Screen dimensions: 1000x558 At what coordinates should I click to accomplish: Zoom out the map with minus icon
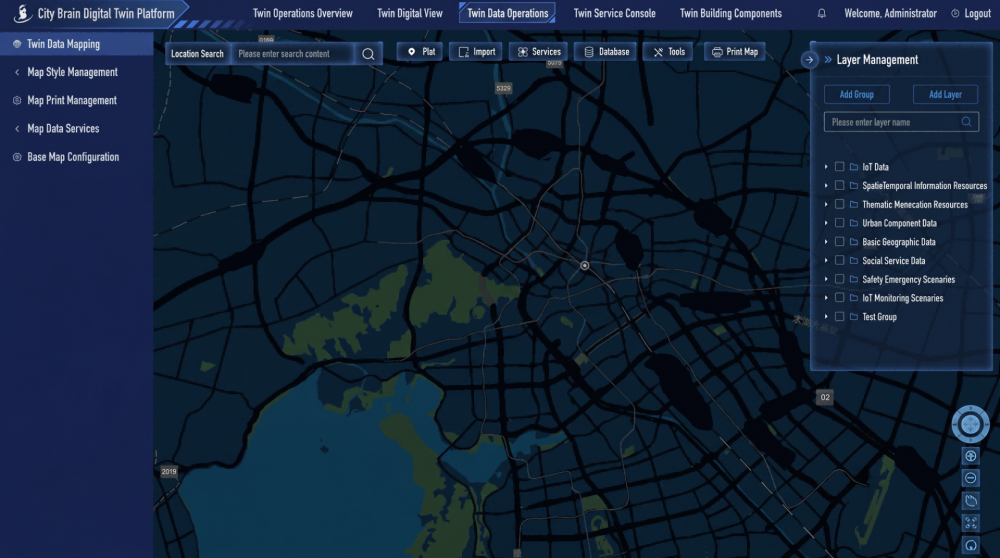(x=971, y=478)
